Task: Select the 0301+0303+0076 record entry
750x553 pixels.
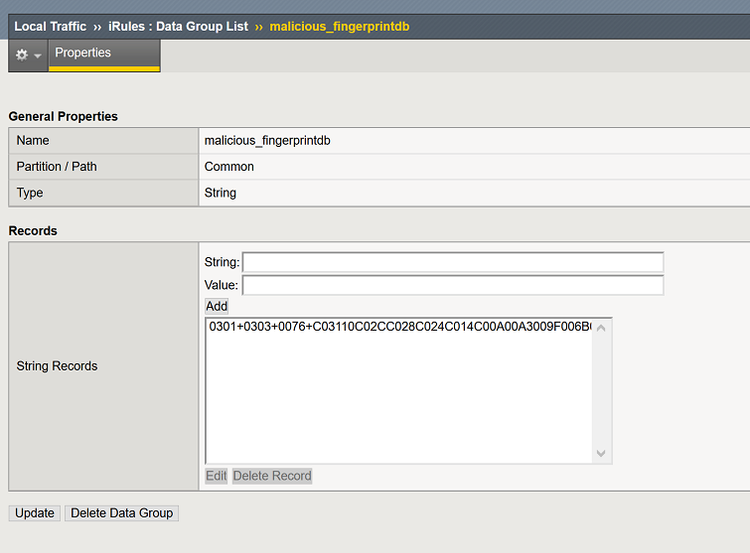Action: point(400,327)
